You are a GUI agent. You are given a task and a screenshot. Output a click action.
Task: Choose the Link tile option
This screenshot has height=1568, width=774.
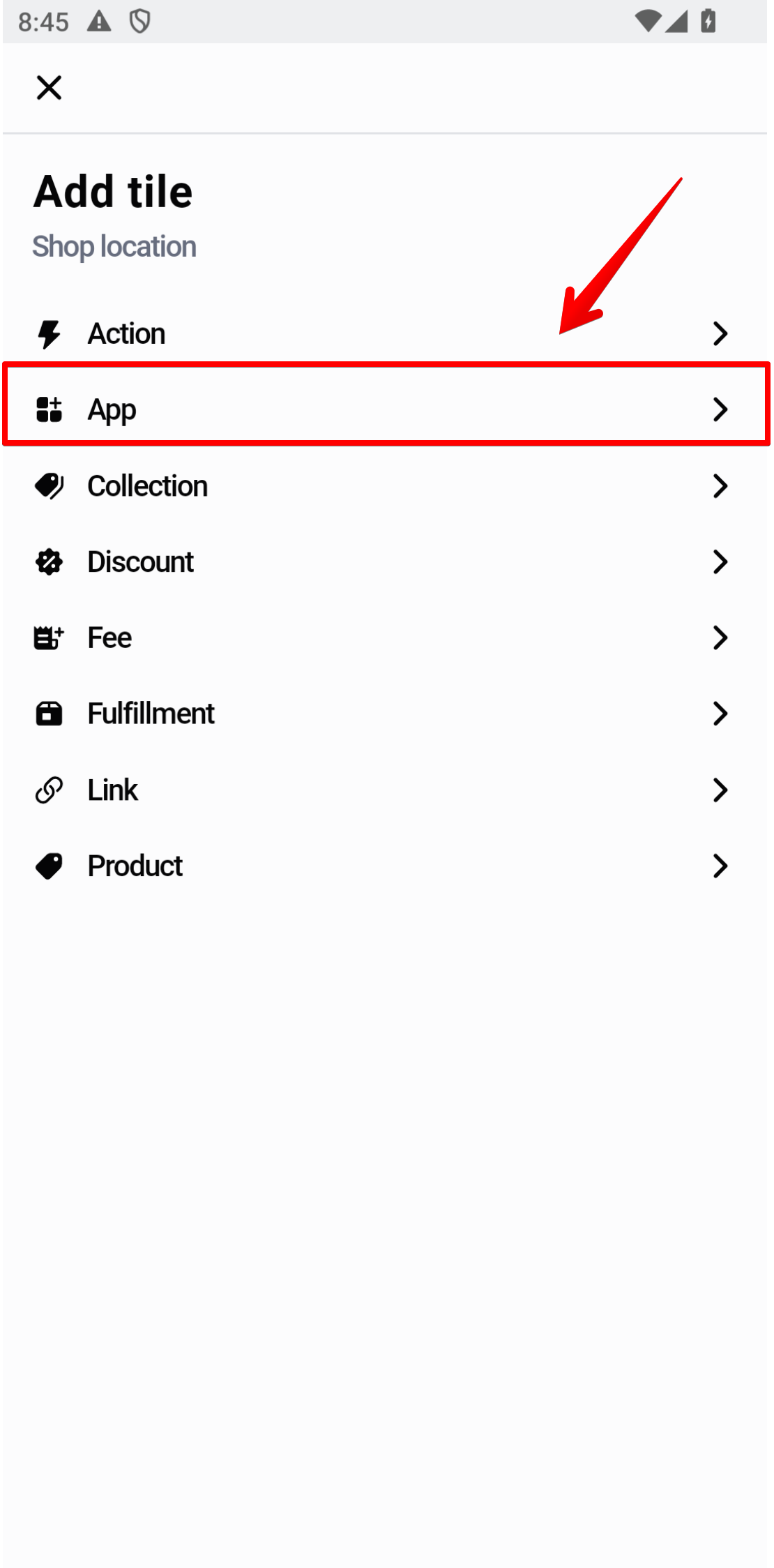coord(113,790)
